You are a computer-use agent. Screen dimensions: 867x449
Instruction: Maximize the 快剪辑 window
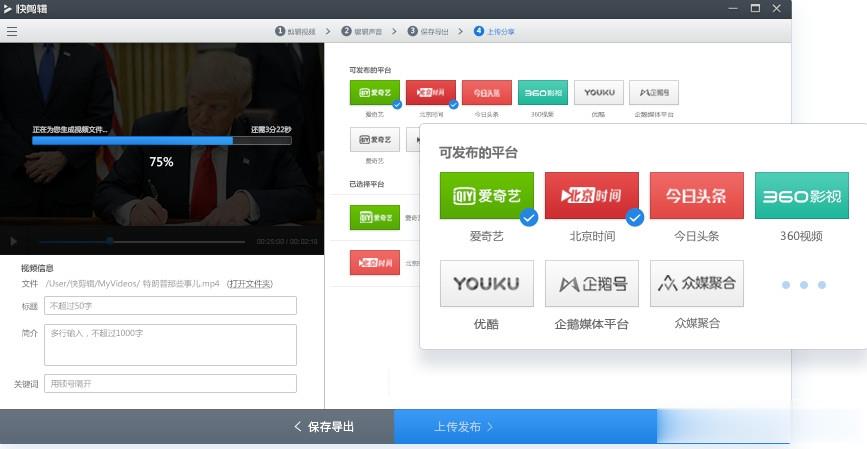(x=755, y=8)
